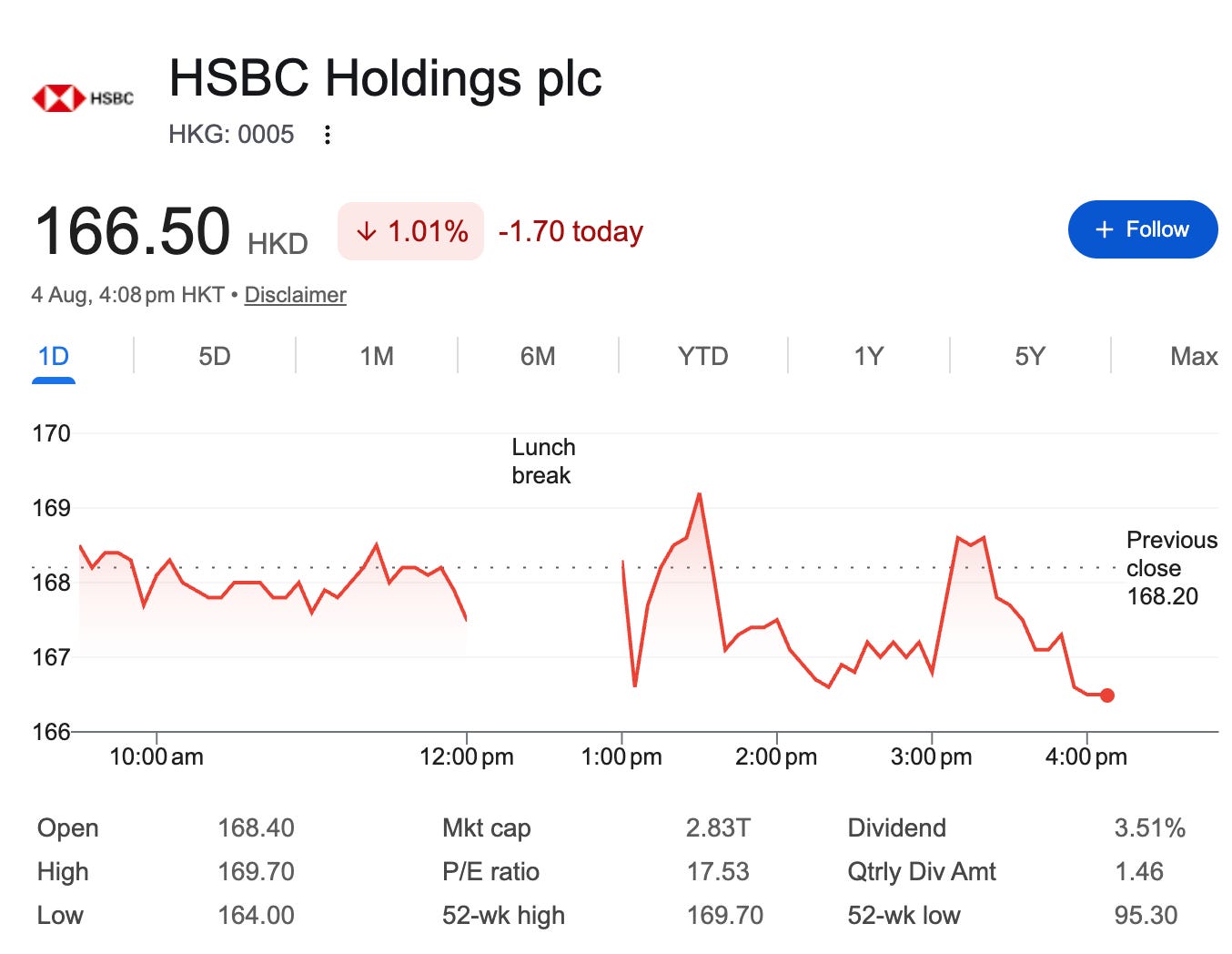
Task: View the 1Y chart range
Action: pyautogui.click(x=868, y=356)
